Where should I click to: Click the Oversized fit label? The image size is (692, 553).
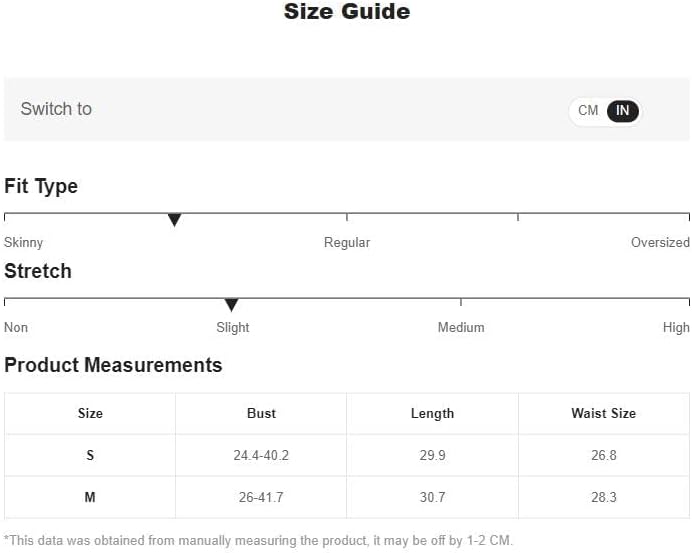[x=660, y=242]
